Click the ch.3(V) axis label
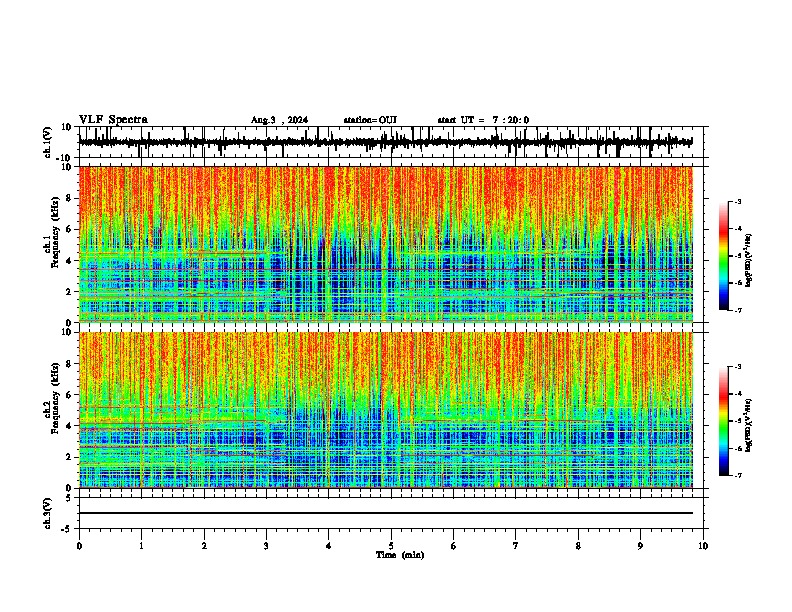Image resolution: width=792 pixels, height=612 pixels. pos(48,513)
